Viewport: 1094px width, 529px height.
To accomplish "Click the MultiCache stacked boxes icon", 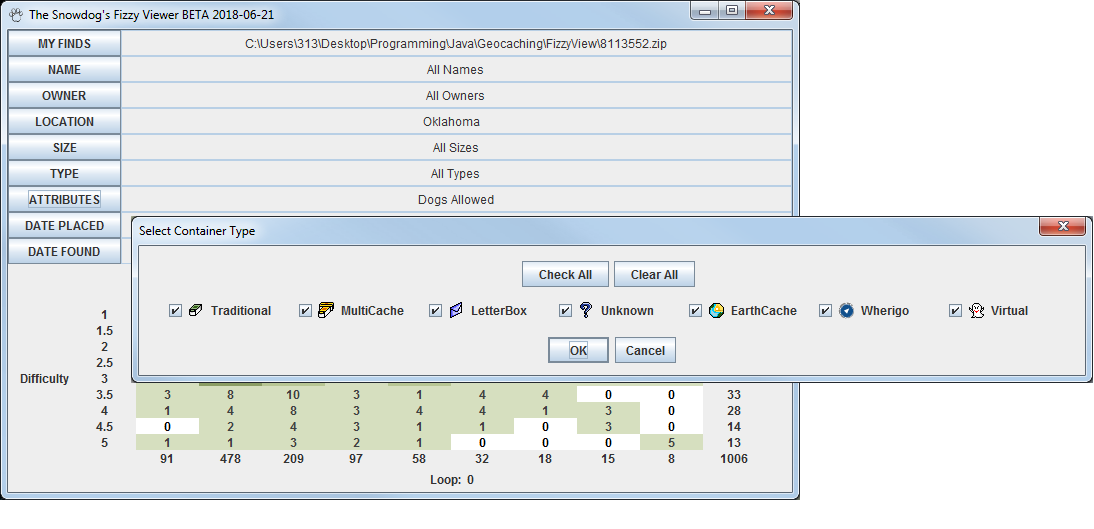I will (x=326, y=311).
